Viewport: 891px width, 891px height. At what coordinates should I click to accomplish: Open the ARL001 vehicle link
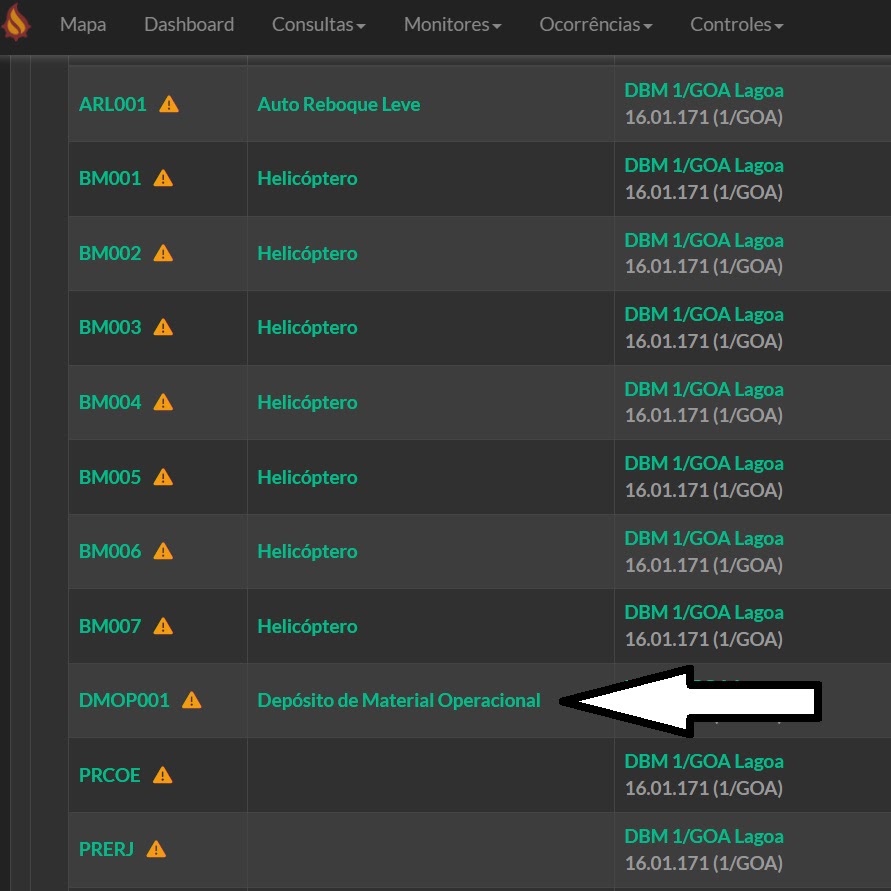113,105
